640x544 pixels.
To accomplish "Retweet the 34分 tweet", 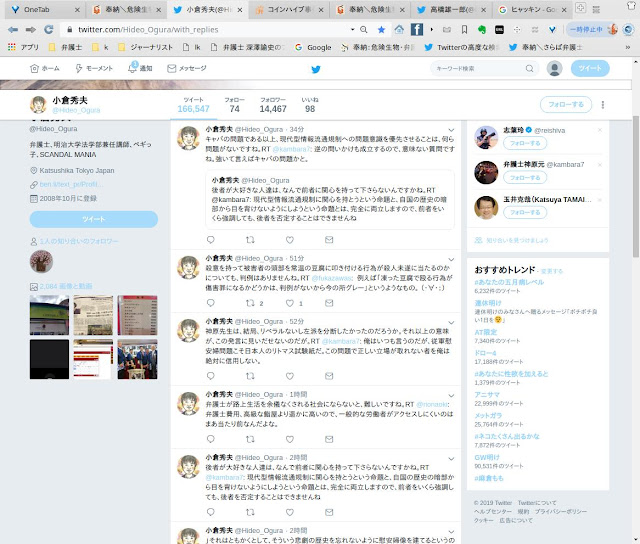I will [250, 240].
